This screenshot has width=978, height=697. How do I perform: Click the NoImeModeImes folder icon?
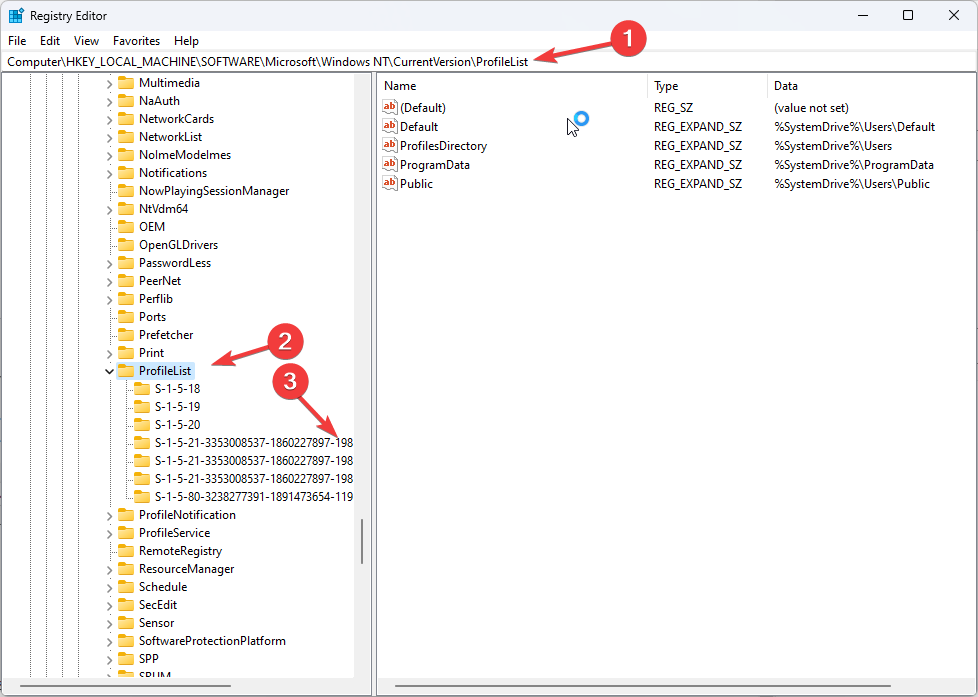coord(126,155)
